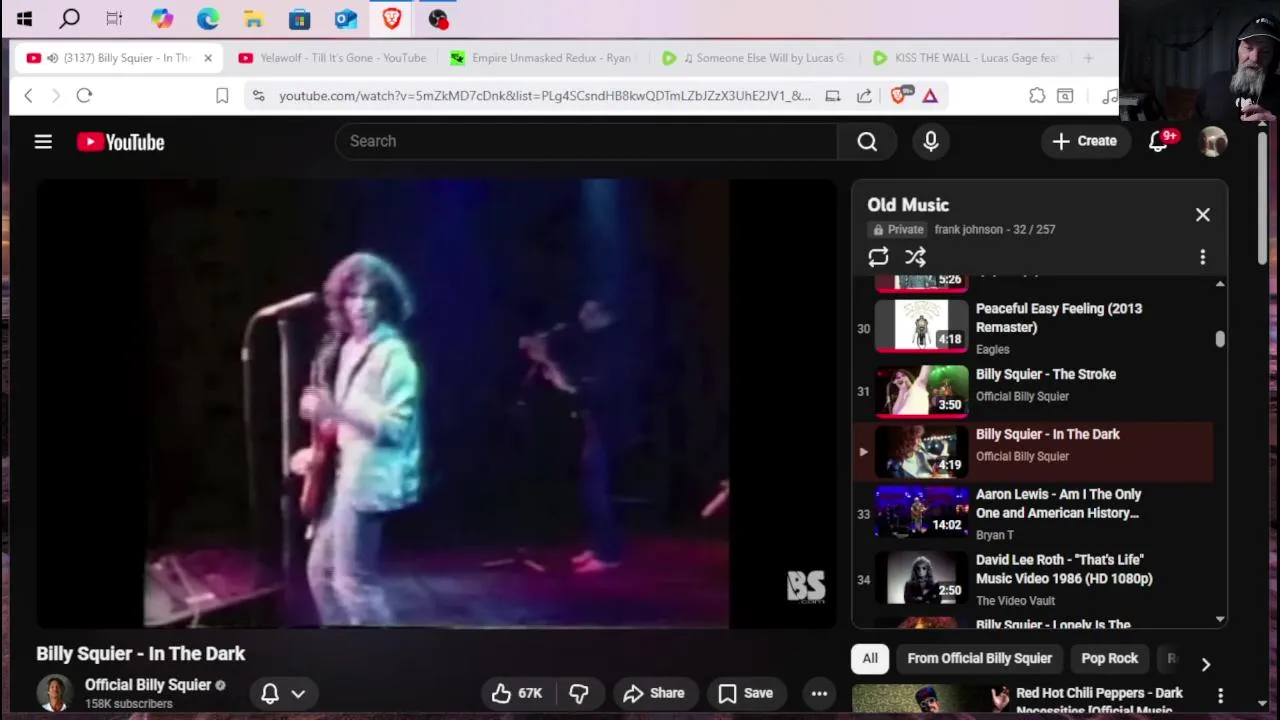The width and height of the screenshot is (1280, 720).
Task: Go to the YouTube home logo
Action: [x=121, y=142]
